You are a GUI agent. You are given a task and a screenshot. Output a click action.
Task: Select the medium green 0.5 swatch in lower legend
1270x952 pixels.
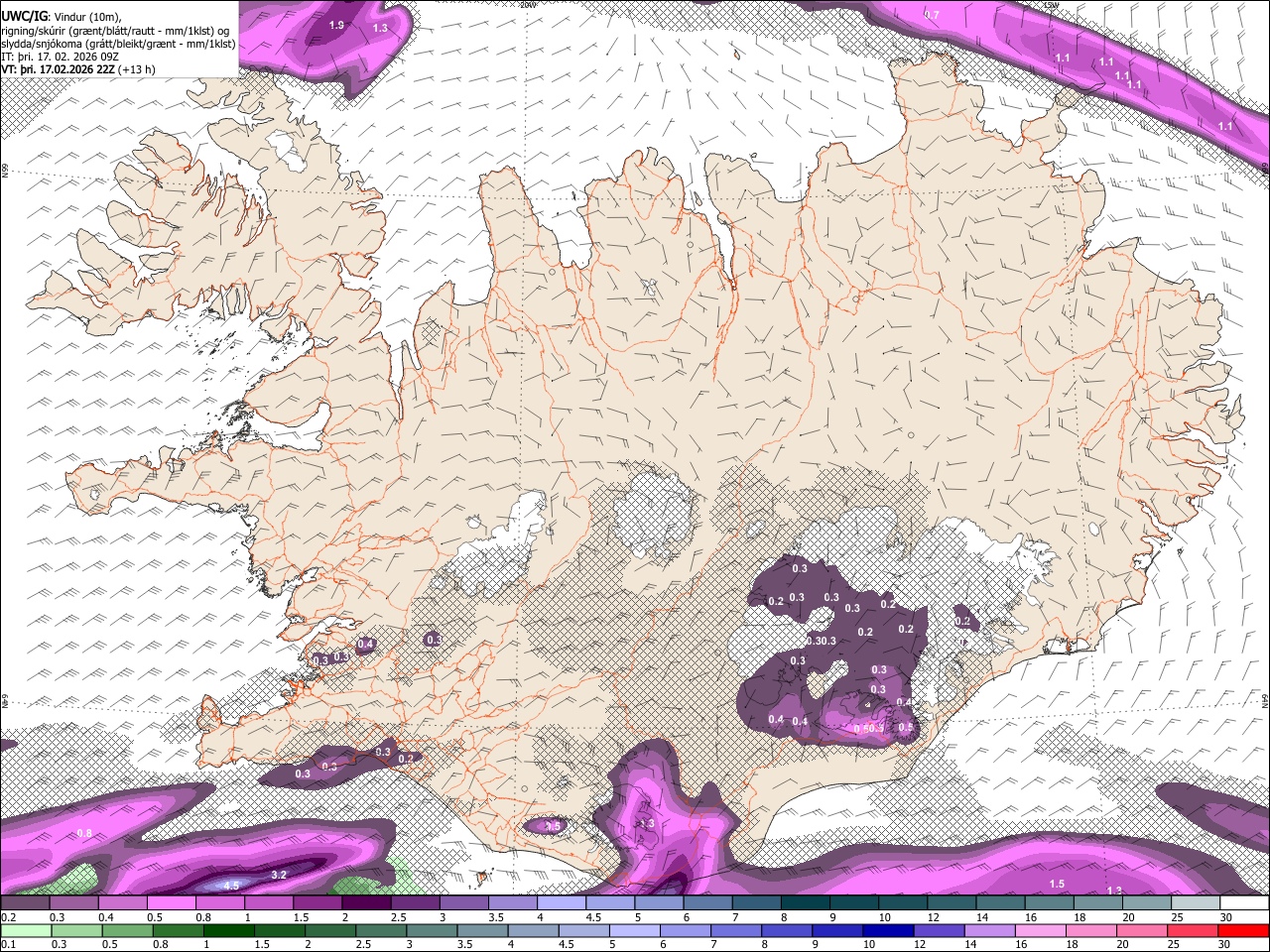click(x=127, y=931)
